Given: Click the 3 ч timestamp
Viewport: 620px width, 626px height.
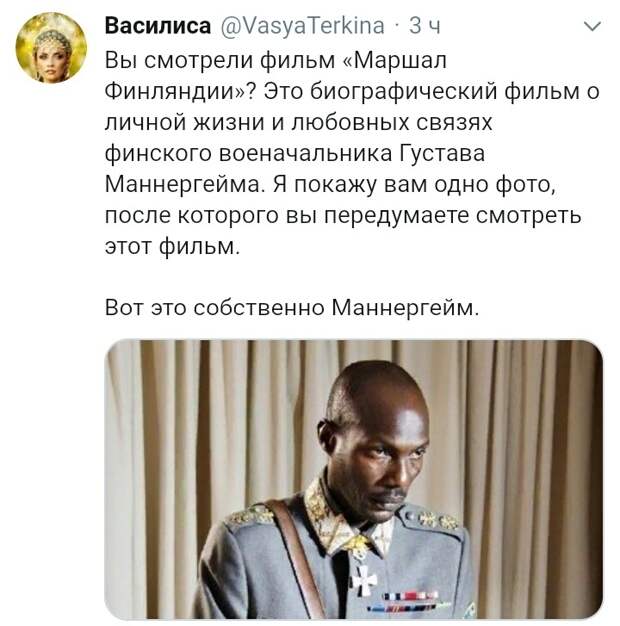Looking at the screenshot, I should 424,26.
